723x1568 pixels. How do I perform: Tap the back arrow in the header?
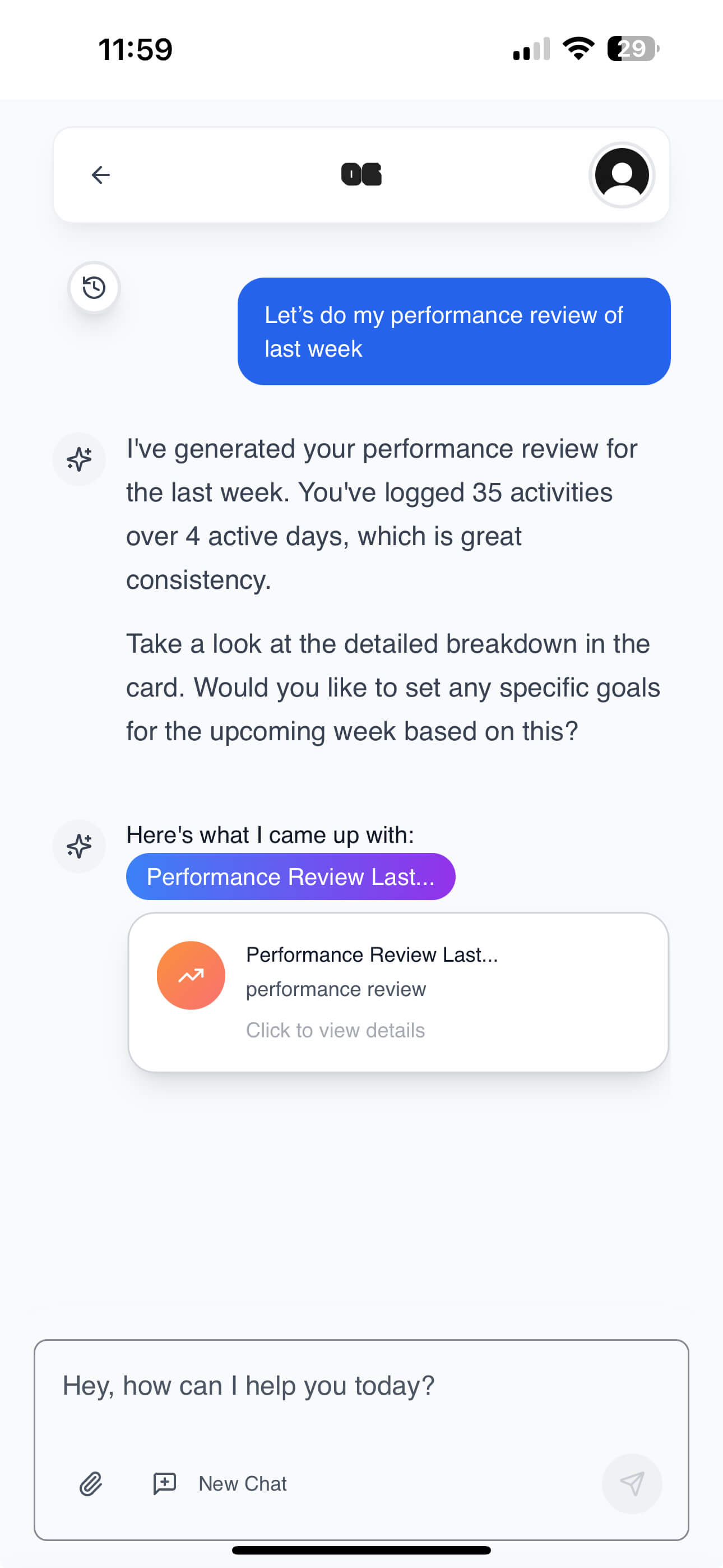point(100,175)
